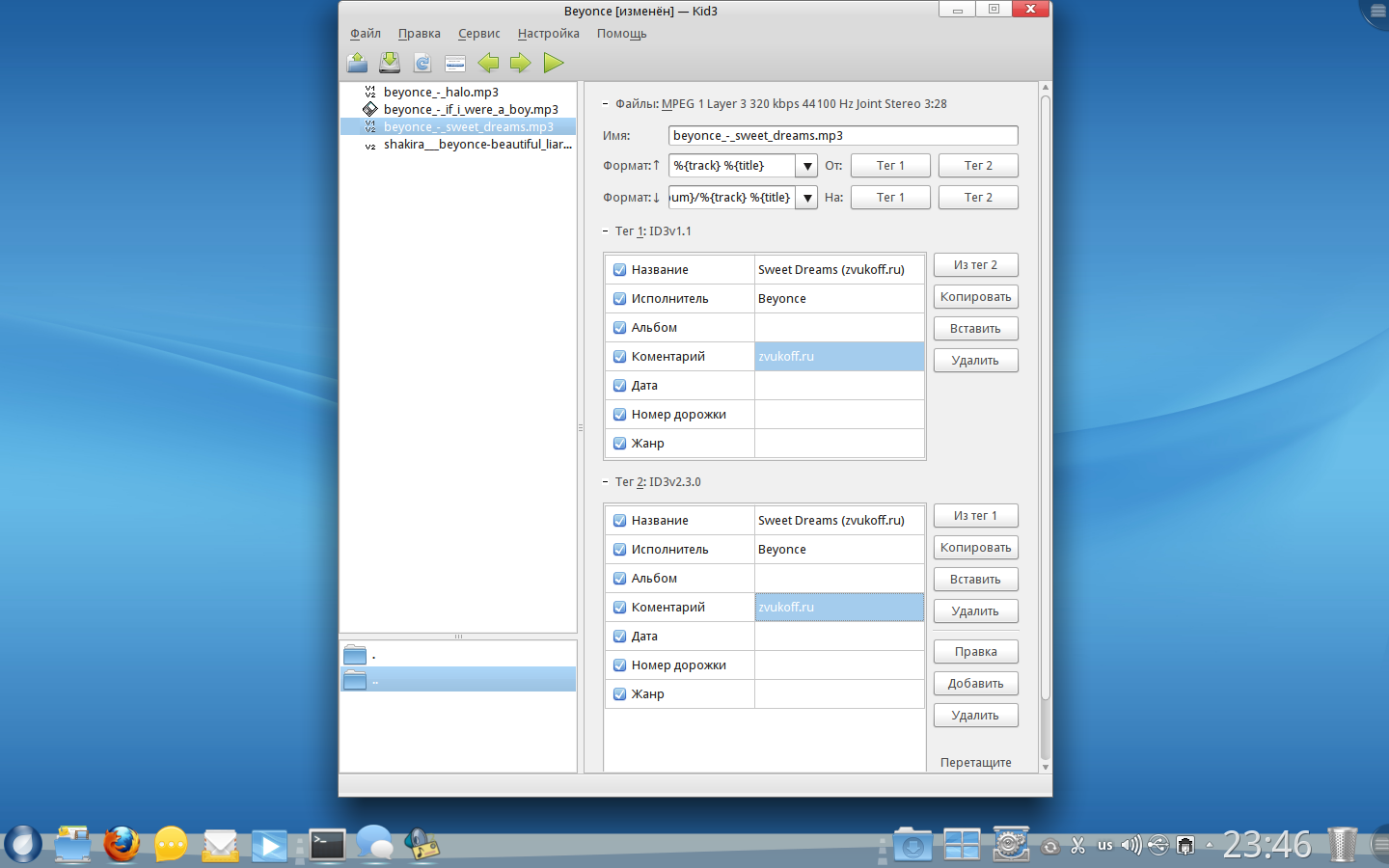The image size is (1389, 868).
Task: Click the Добавить button
Action: click(x=975, y=684)
